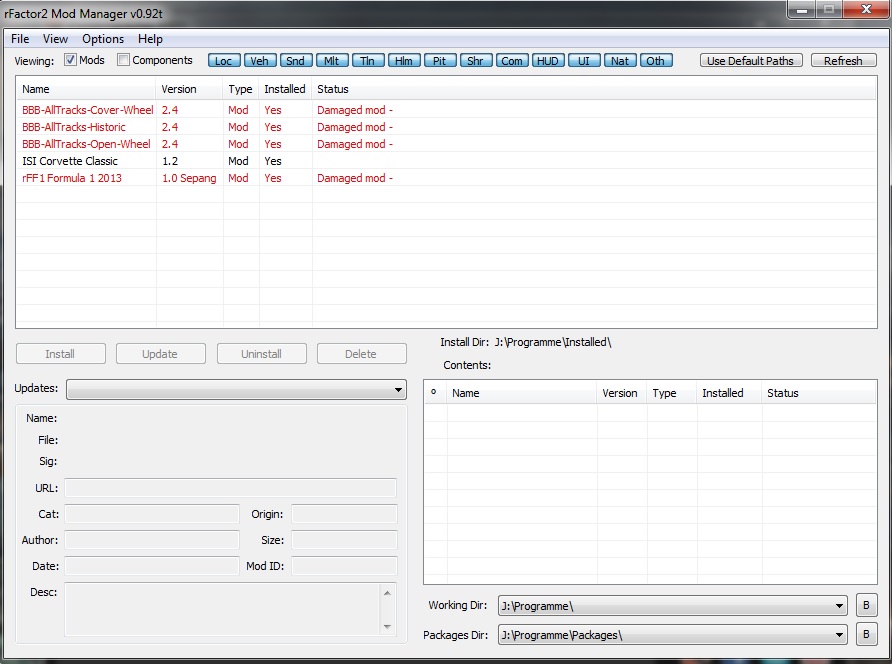Toggle the Com filter button
Screen dimensions: 892x664
(512, 61)
